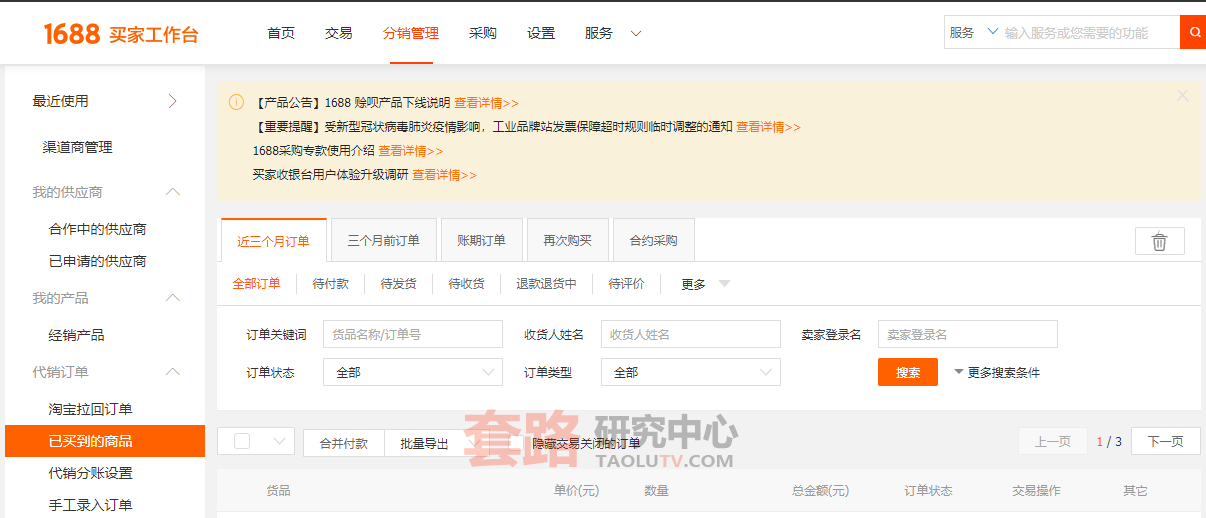Expand the 服务 menu chevron in top nav
The image size is (1206, 518).
click(636, 34)
